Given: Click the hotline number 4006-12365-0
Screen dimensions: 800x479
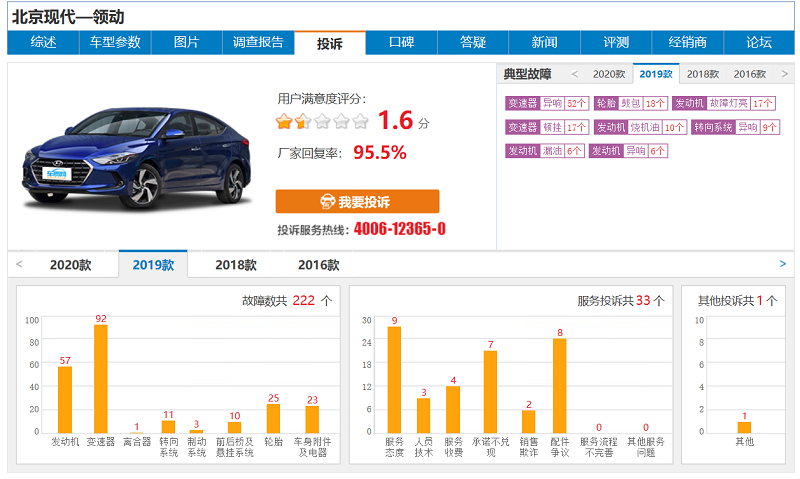Looking at the screenshot, I should pos(399,229).
